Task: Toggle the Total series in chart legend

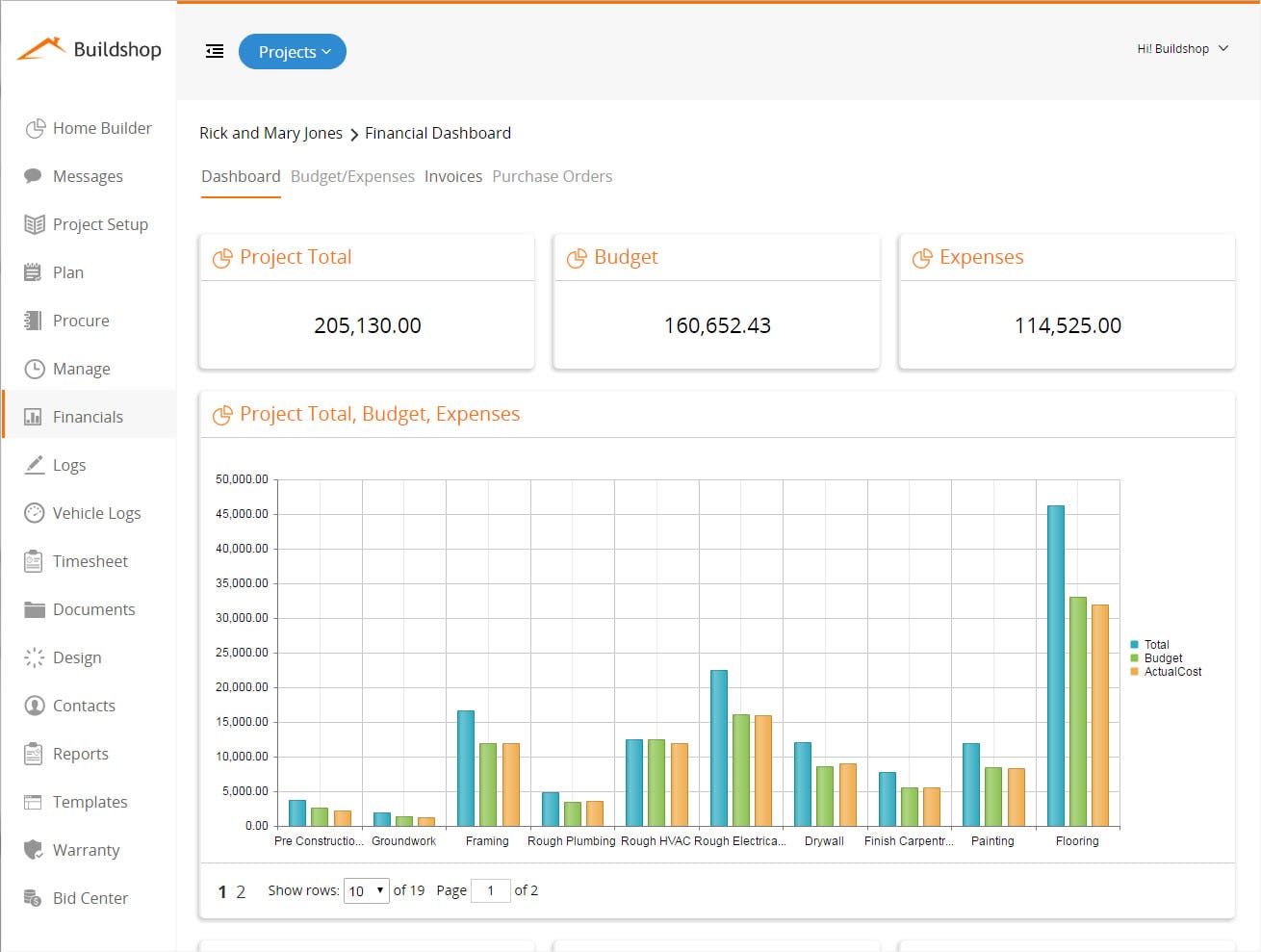Action: coord(1150,645)
